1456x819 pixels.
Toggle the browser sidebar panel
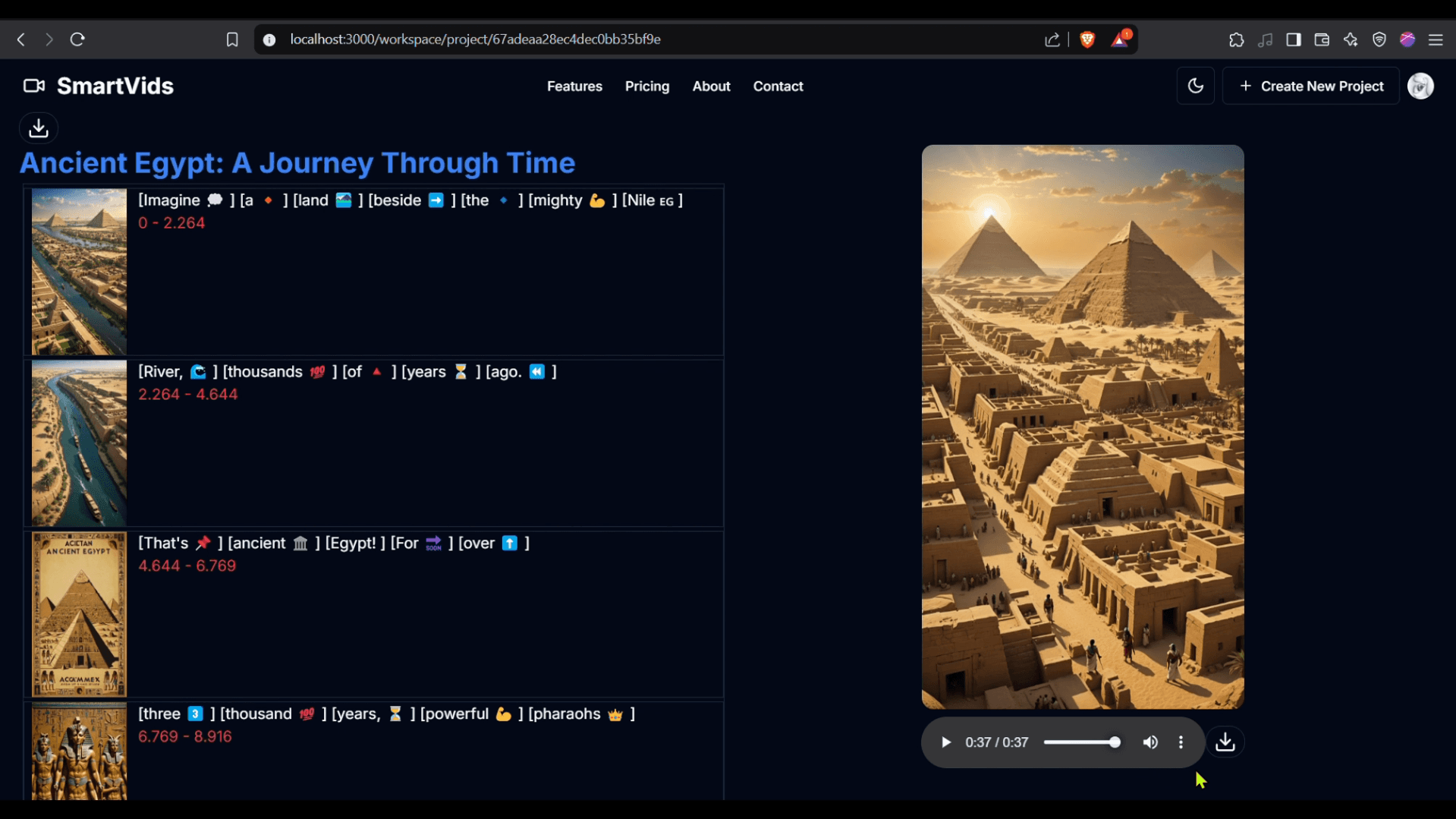(x=1294, y=39)
